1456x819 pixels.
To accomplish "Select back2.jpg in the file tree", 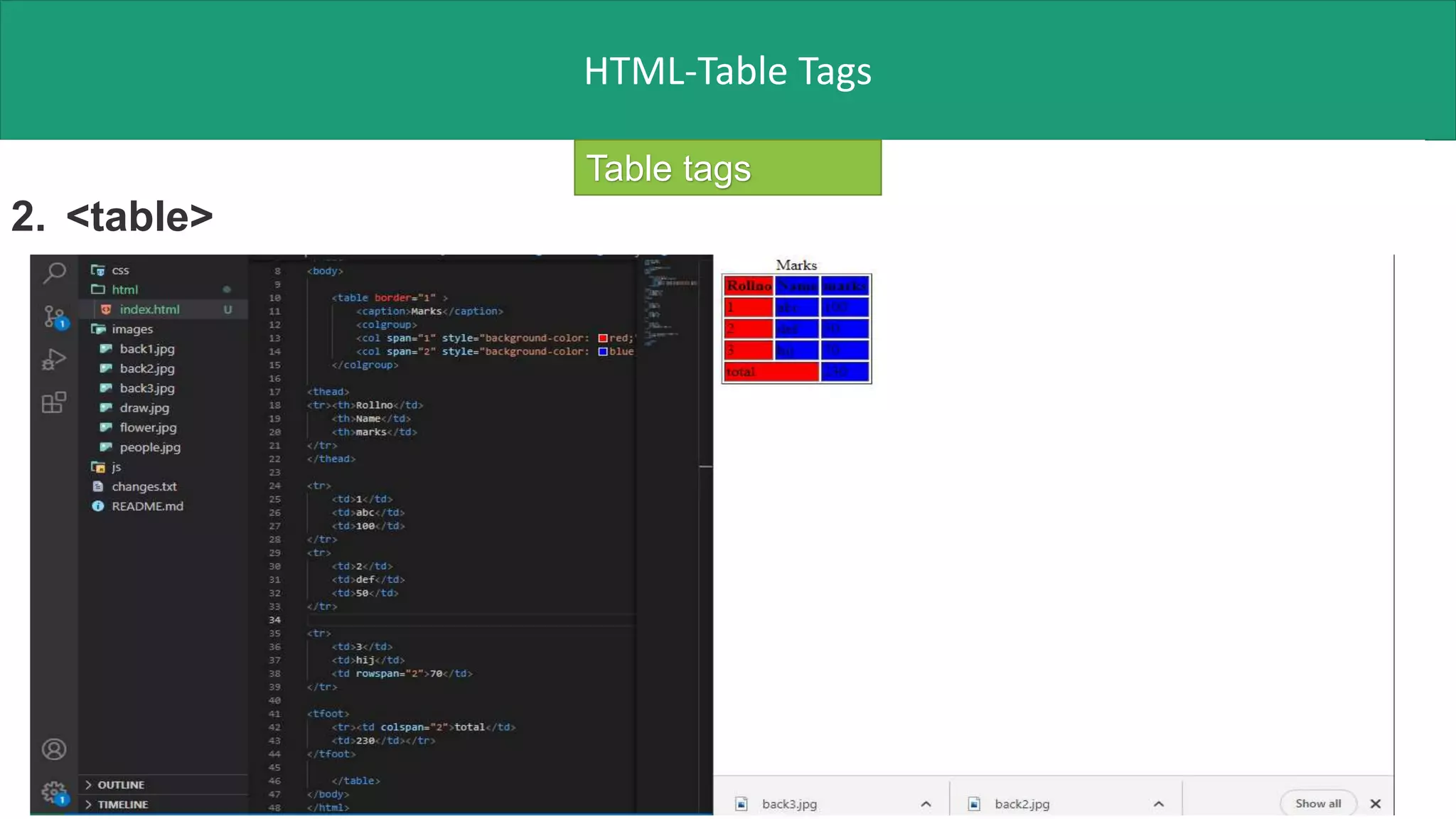I will [147, 369].
